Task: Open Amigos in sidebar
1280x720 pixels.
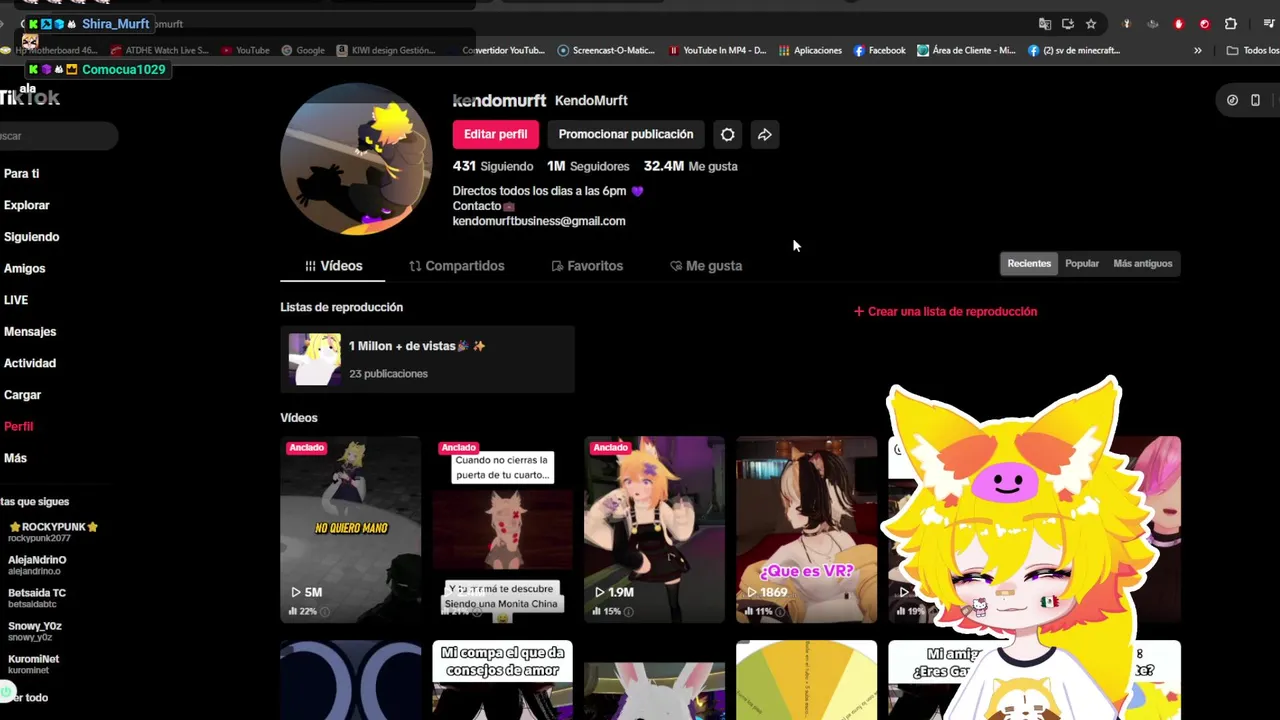Action: [24, 268]
